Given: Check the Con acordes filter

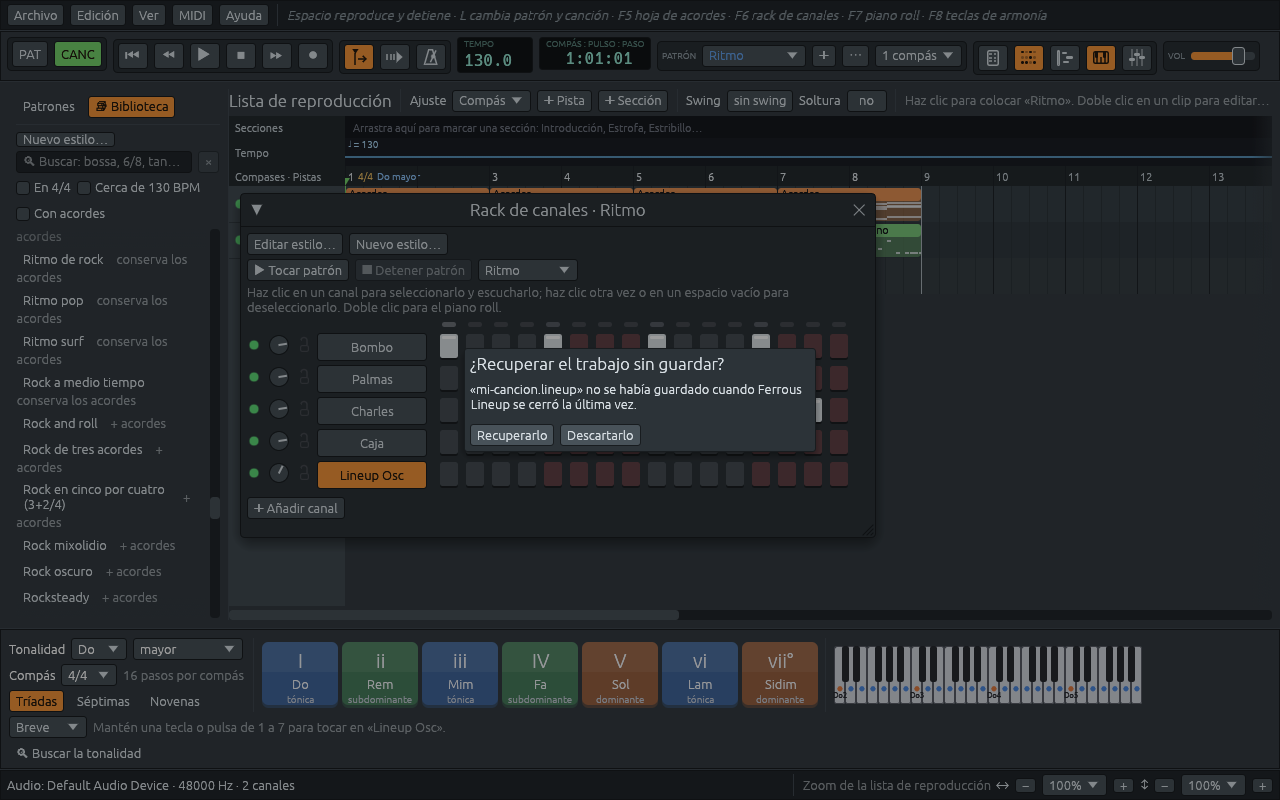Looking at the screenshot, I should pyautogui.click(x=23, y=214).
